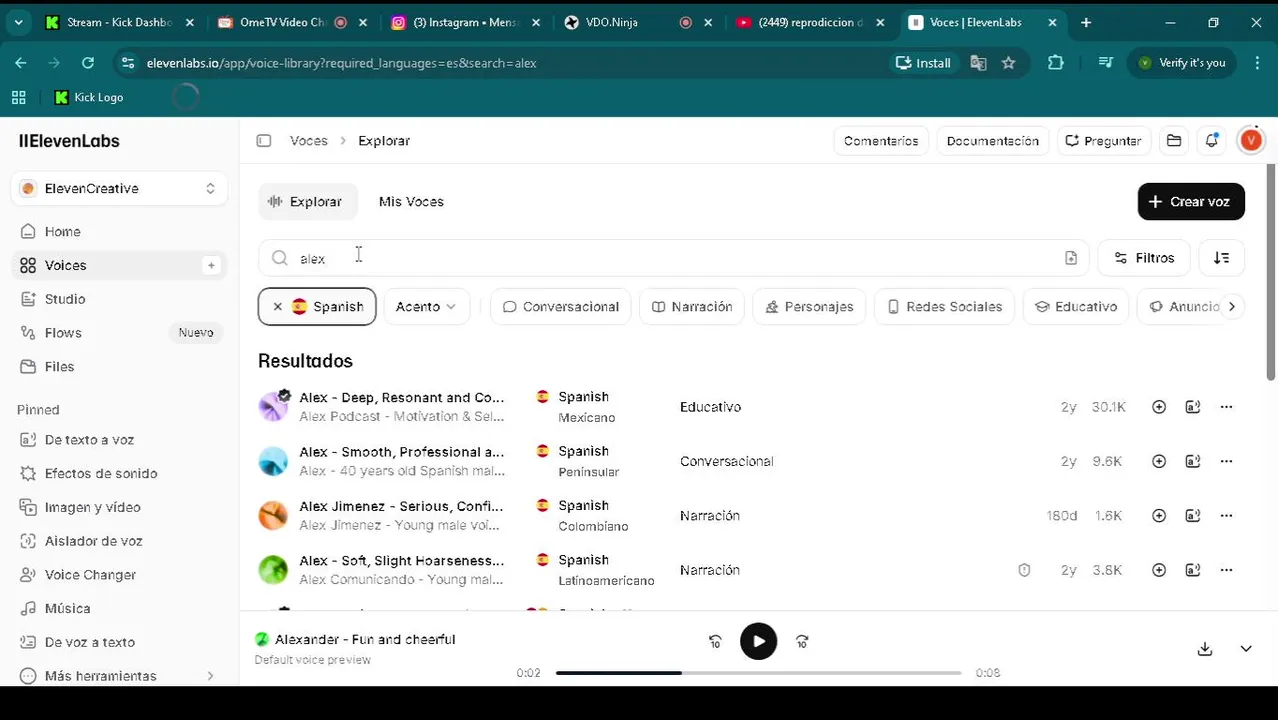Rewind preview by 10 seconds
The width and height of the screenshot is (1278, 720).
pos(715,642)
